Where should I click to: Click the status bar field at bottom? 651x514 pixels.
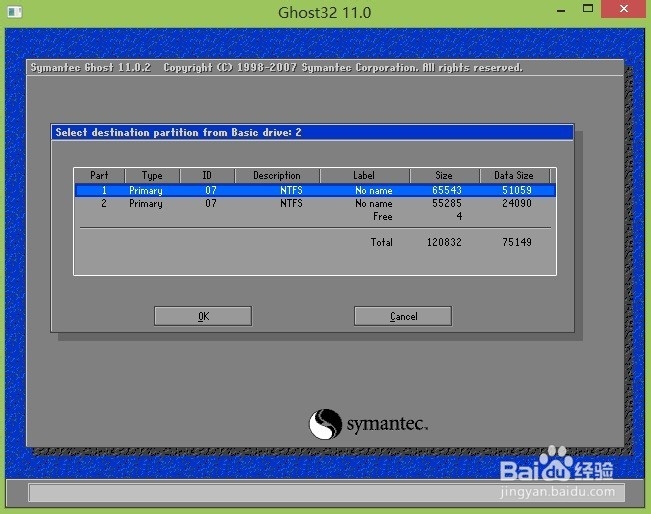point(326,493)
